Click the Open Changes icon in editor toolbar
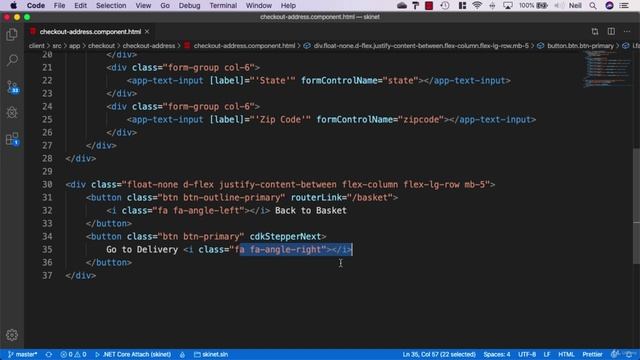Image resolution: width=640 pixels, height=360 pixels. tap(595, 31)
